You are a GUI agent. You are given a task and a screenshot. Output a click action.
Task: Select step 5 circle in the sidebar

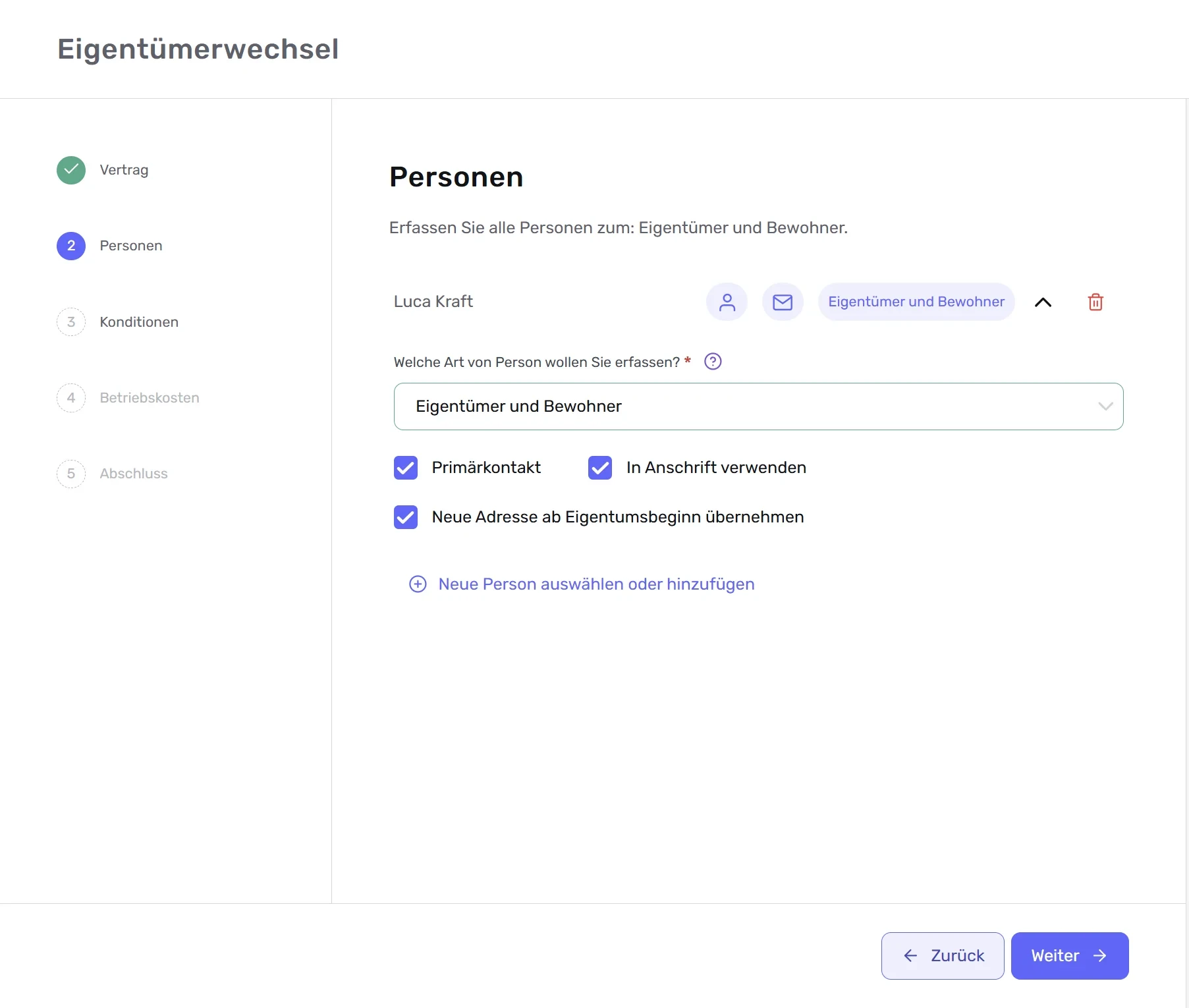71,474
